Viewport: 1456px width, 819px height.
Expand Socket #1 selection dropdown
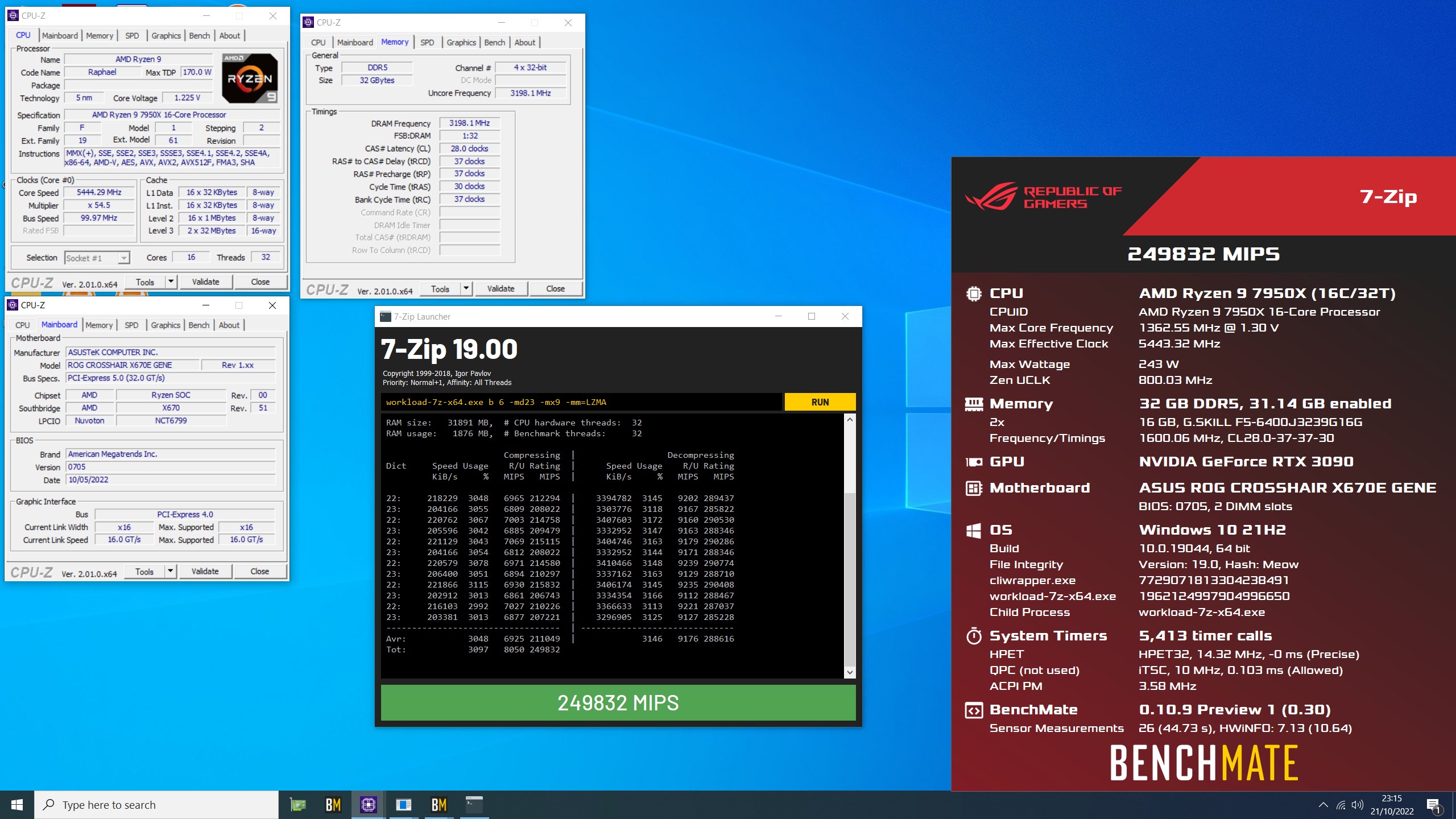123,258
